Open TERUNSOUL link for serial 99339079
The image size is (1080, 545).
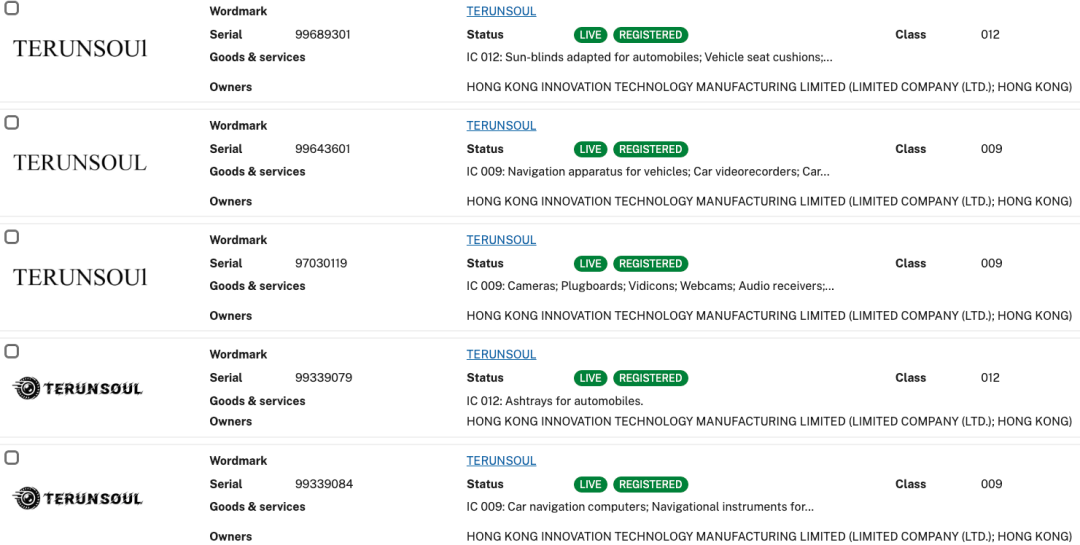(x=501, y=354)
